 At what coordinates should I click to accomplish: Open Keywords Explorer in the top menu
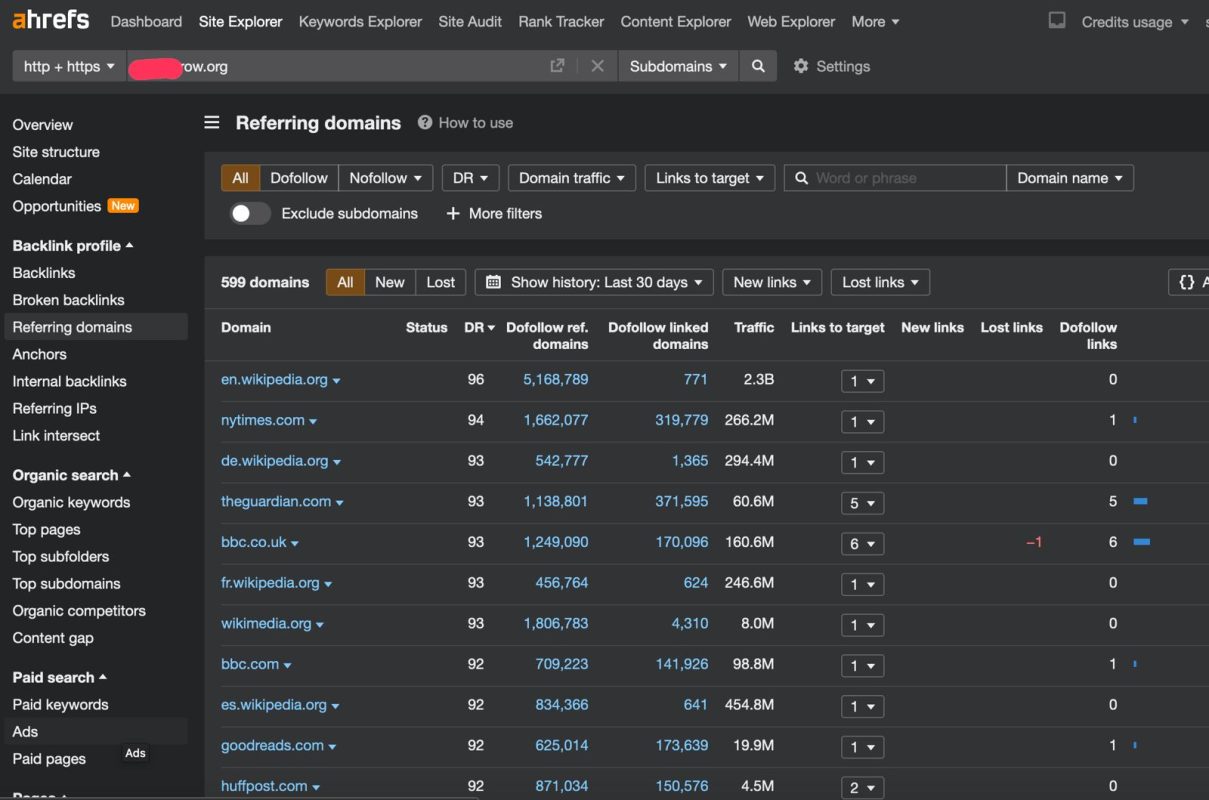[360, 21]
